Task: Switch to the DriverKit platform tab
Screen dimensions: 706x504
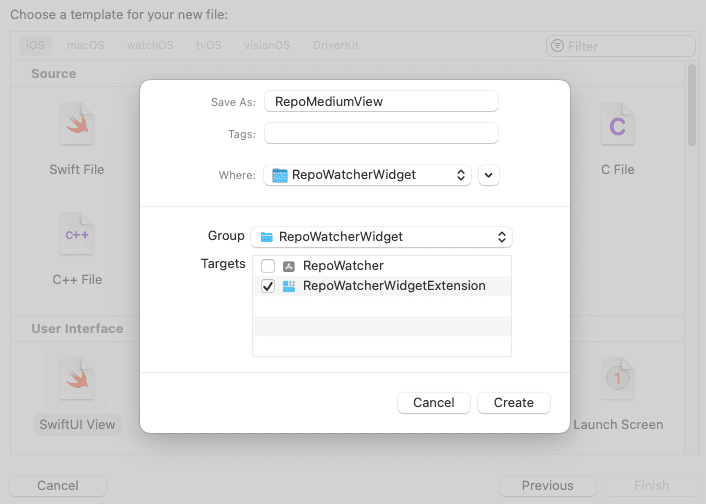Action: [x=335, y=45]
